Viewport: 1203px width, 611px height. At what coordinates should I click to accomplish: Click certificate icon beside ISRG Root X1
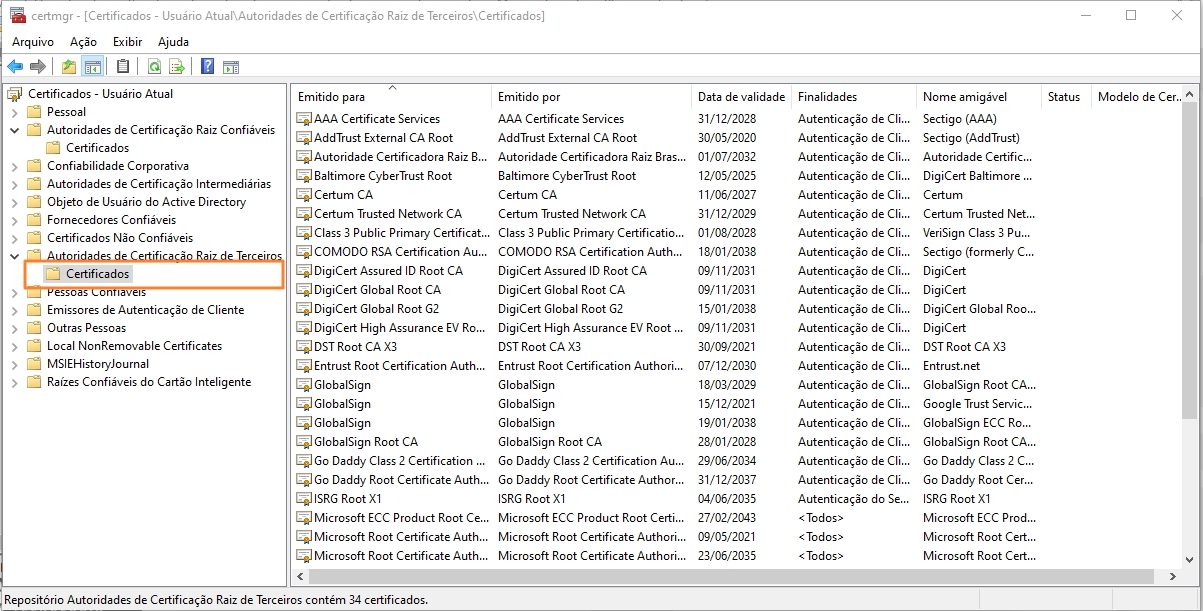pos(304,499)
